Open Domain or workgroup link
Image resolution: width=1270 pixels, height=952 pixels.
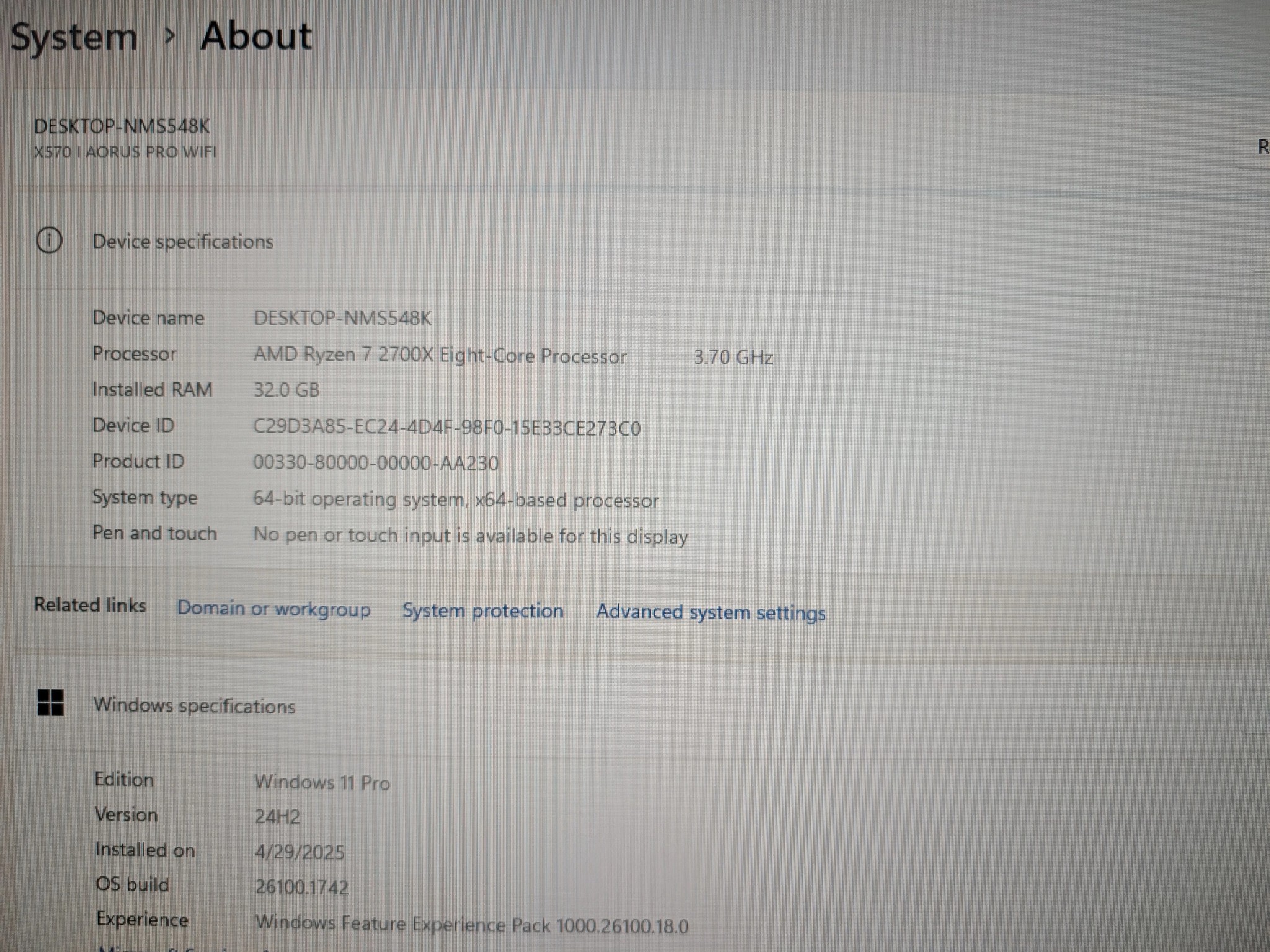click(273, 609)
